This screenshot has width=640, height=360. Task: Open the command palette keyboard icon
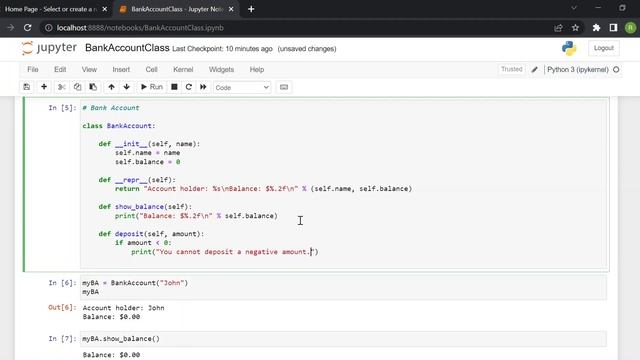tap(284, 87)
